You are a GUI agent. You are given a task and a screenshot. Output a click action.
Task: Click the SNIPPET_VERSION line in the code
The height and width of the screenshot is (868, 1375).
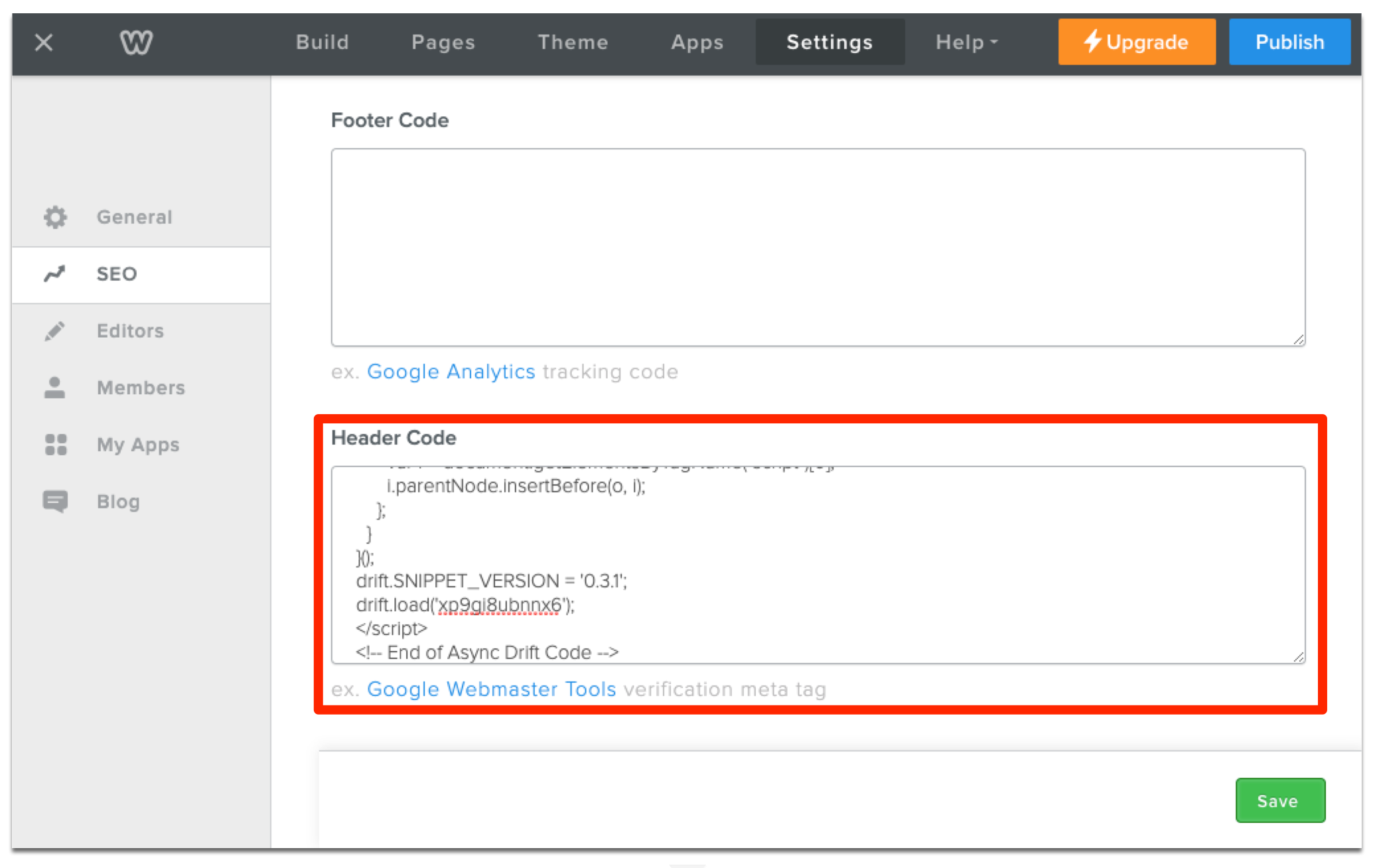[x=492, y=581]
